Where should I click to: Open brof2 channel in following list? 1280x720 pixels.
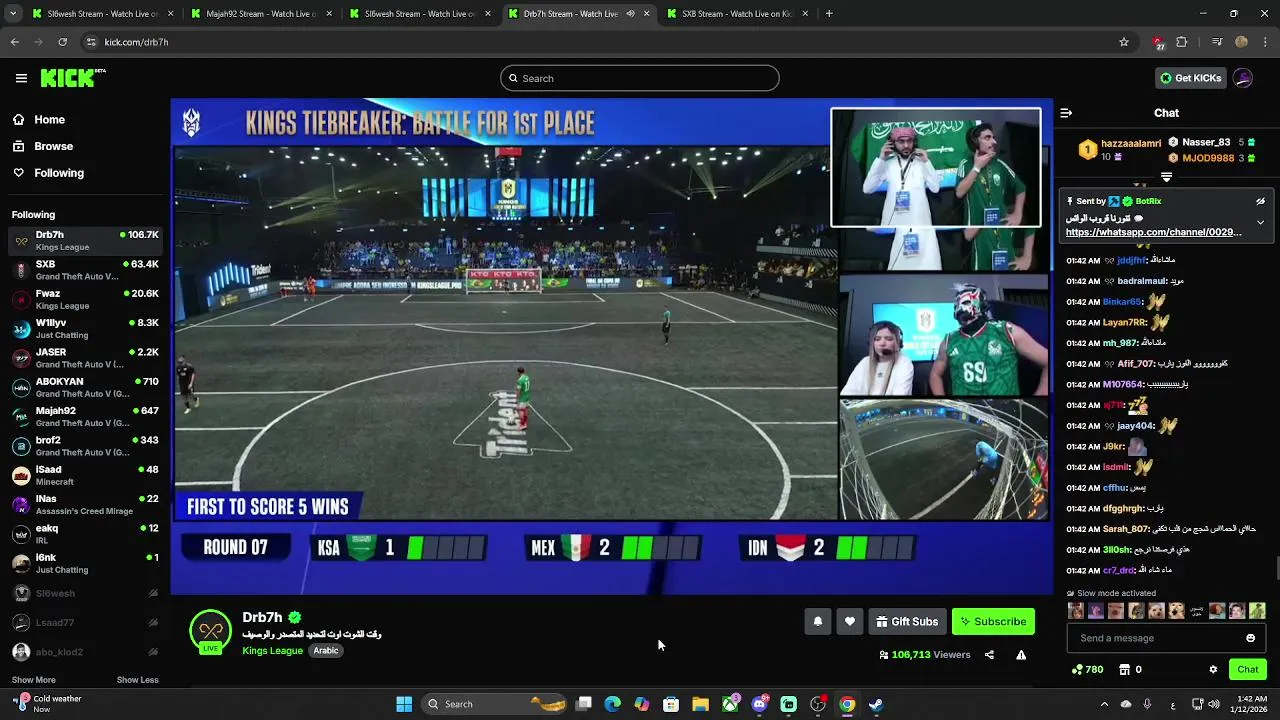click(x=85, y=446)
